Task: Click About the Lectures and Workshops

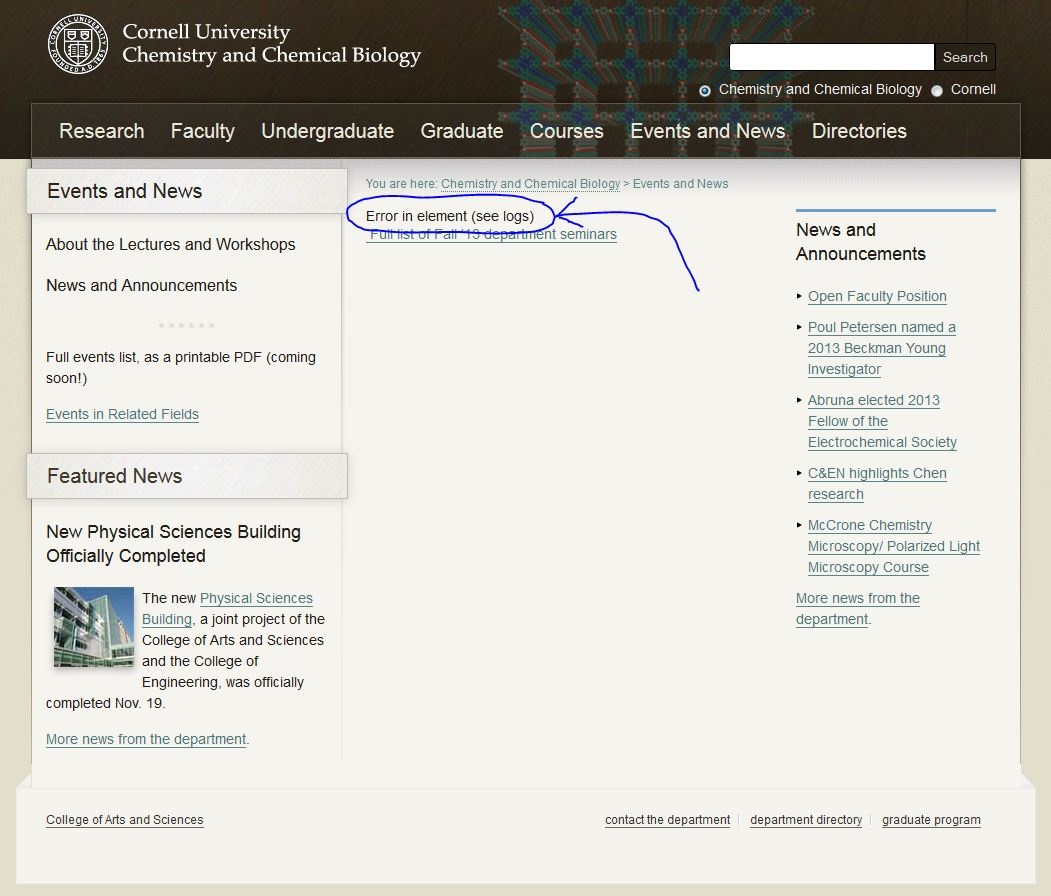Action: pyautogui.click(x=170, y=245)
